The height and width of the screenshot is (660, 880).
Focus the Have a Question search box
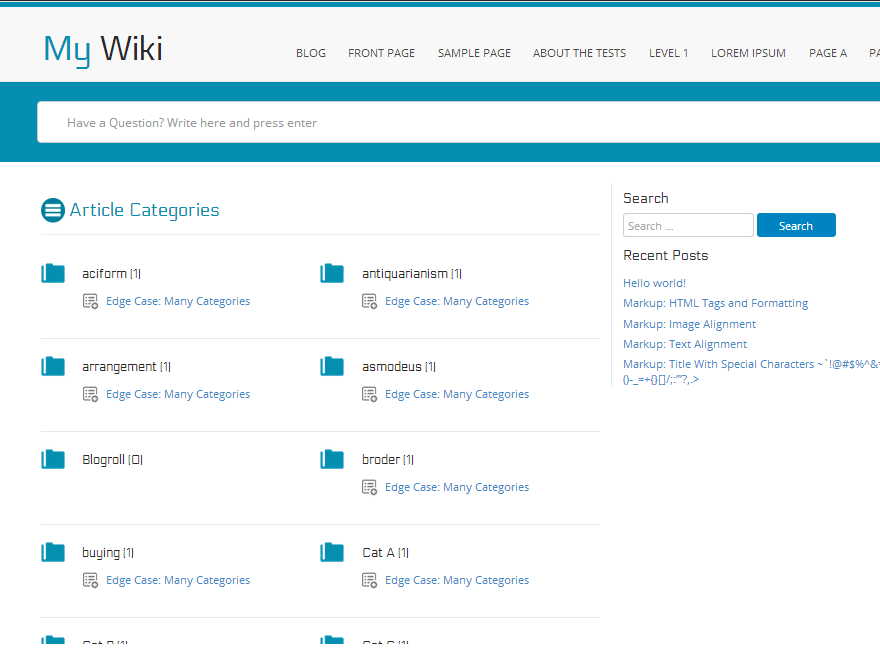tap(459, 122)
